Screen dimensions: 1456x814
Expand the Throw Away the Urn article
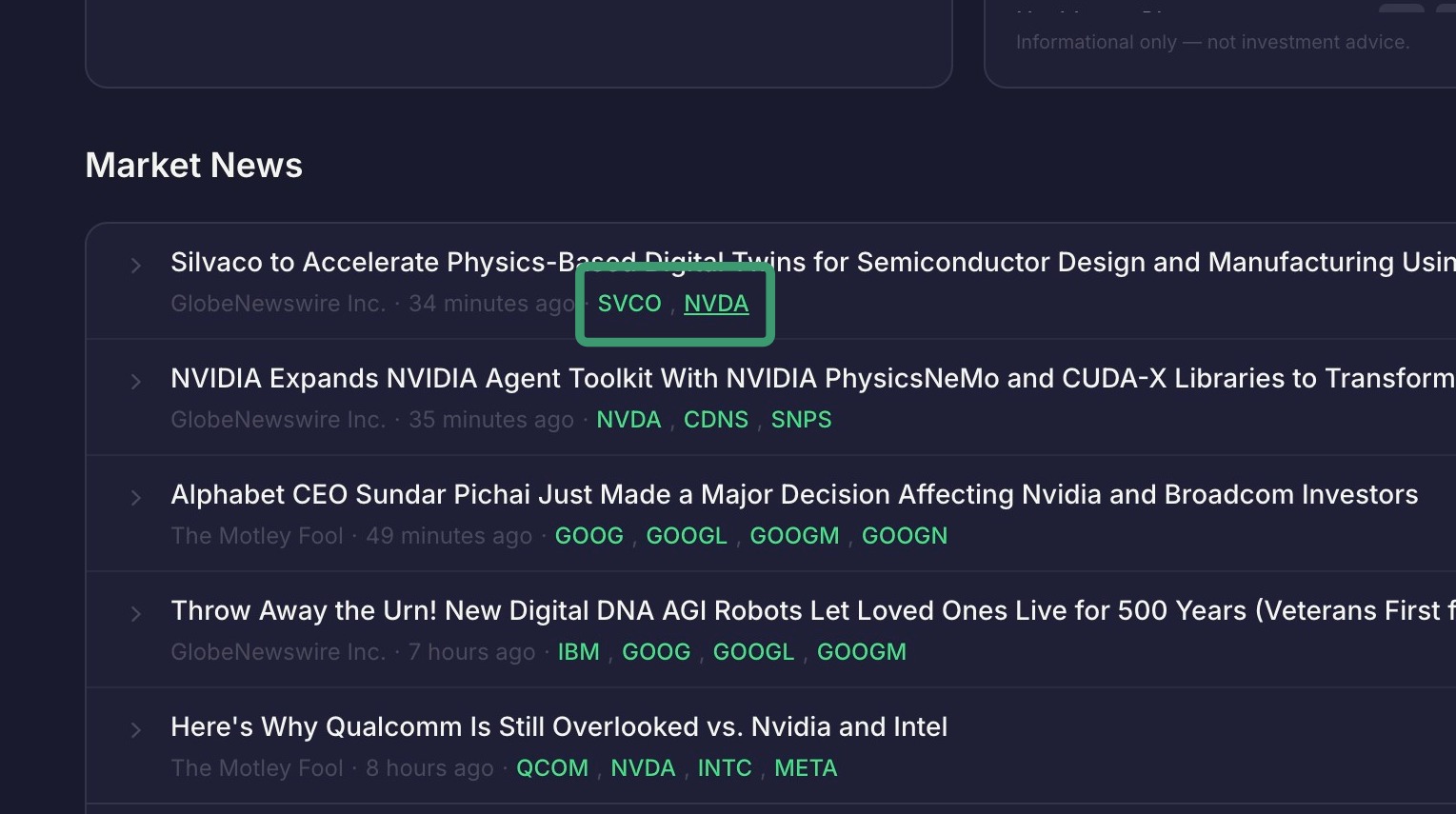pyautogui.click(x=136, y=614)
